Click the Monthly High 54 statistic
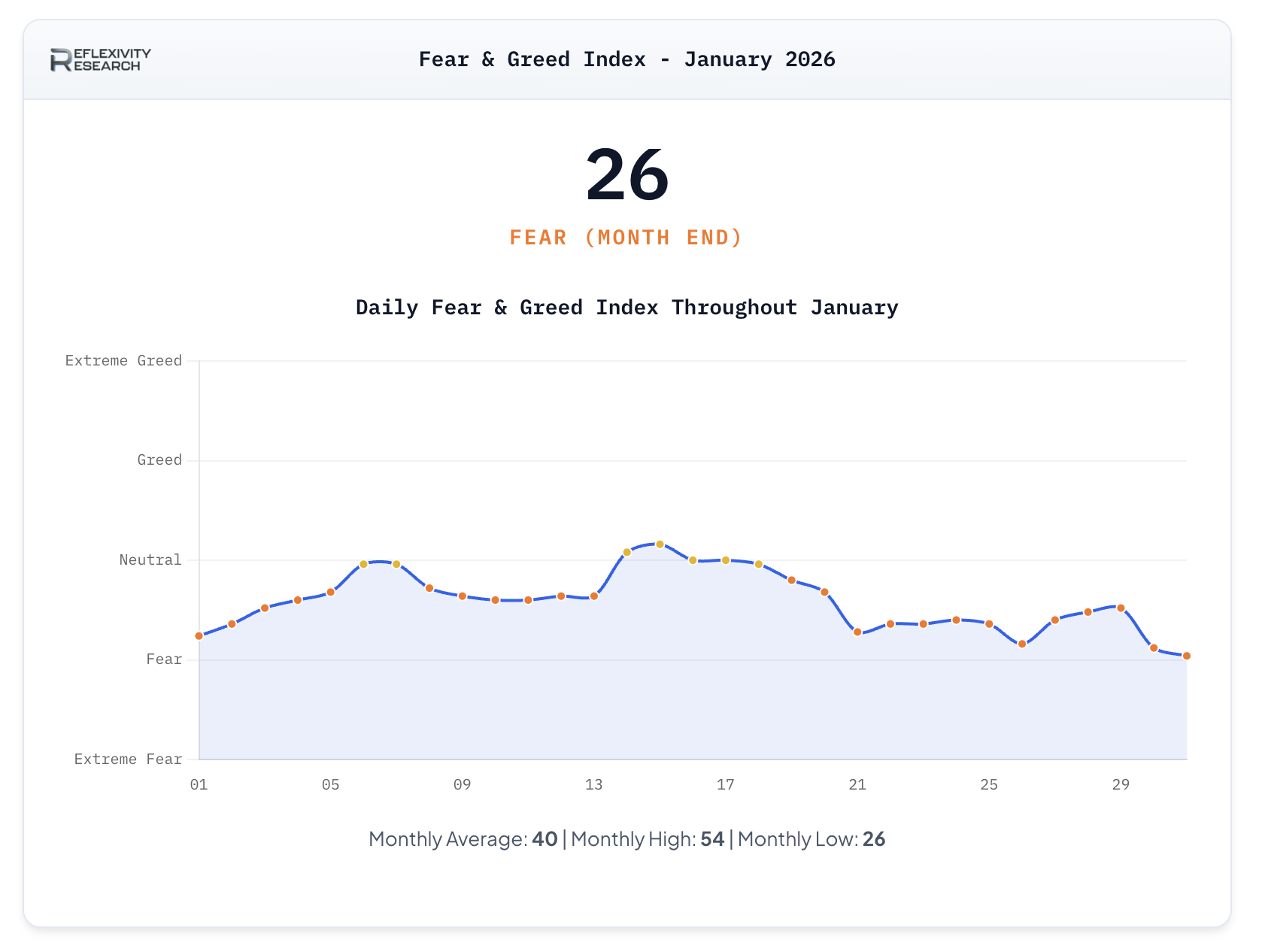Image resolution: width=1262 pixels, height=952 pixels. (648, 839)
